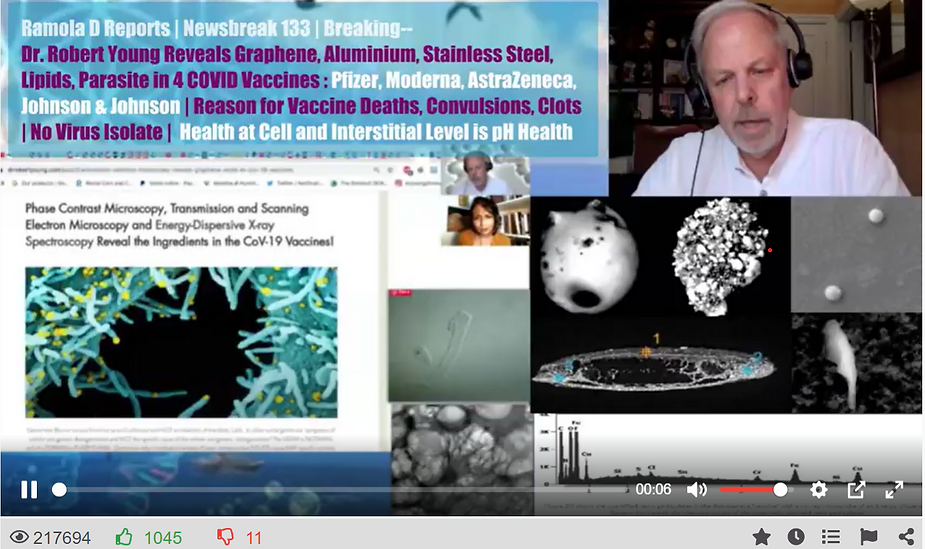Open the player settings gear
The image size is (925, 549).
818,490
